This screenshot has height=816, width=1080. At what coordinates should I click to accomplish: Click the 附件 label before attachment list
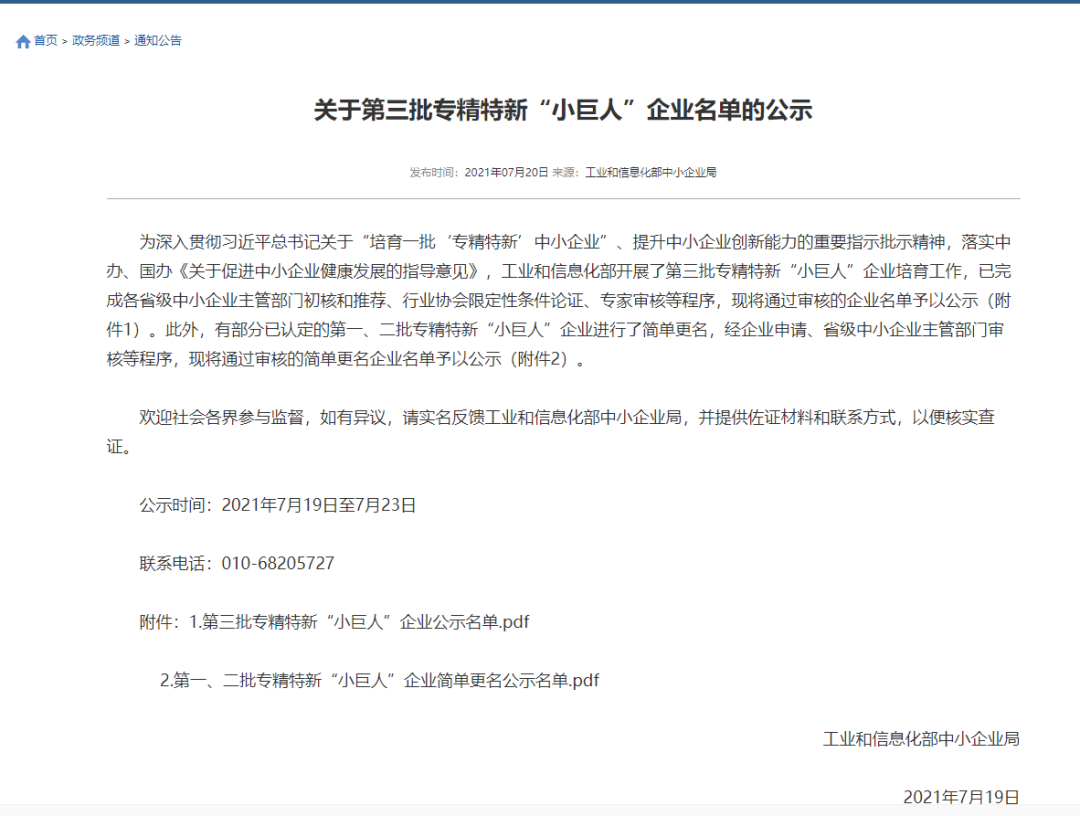159,622
